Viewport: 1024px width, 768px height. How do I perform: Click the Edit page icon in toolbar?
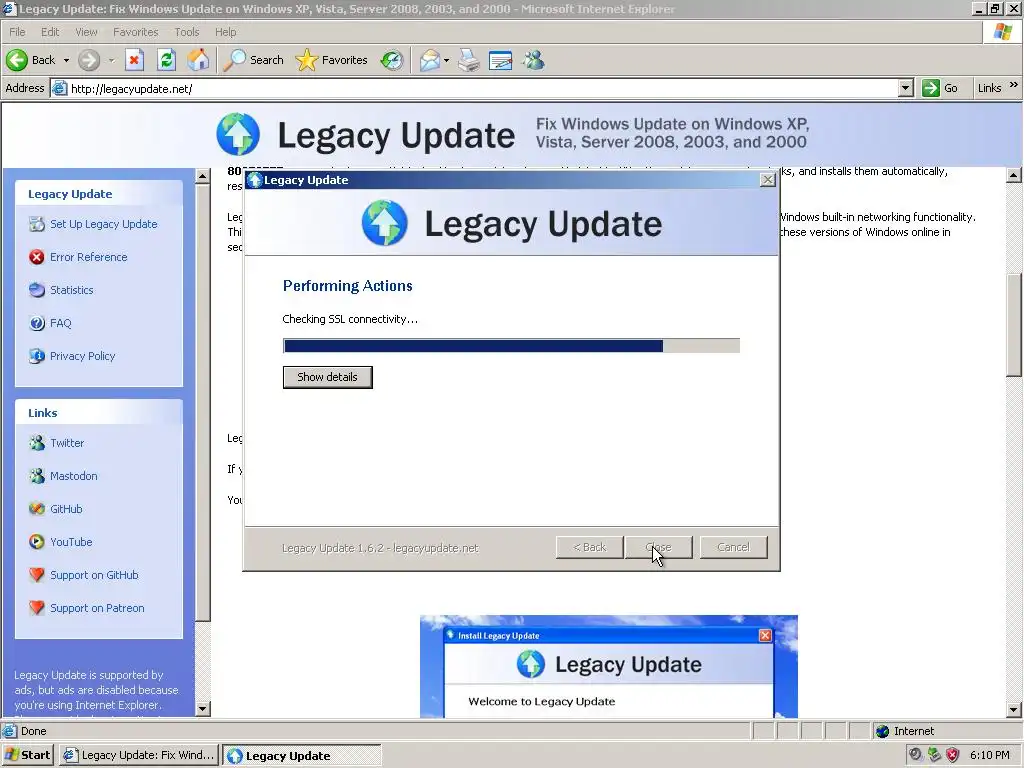[500, 60]
